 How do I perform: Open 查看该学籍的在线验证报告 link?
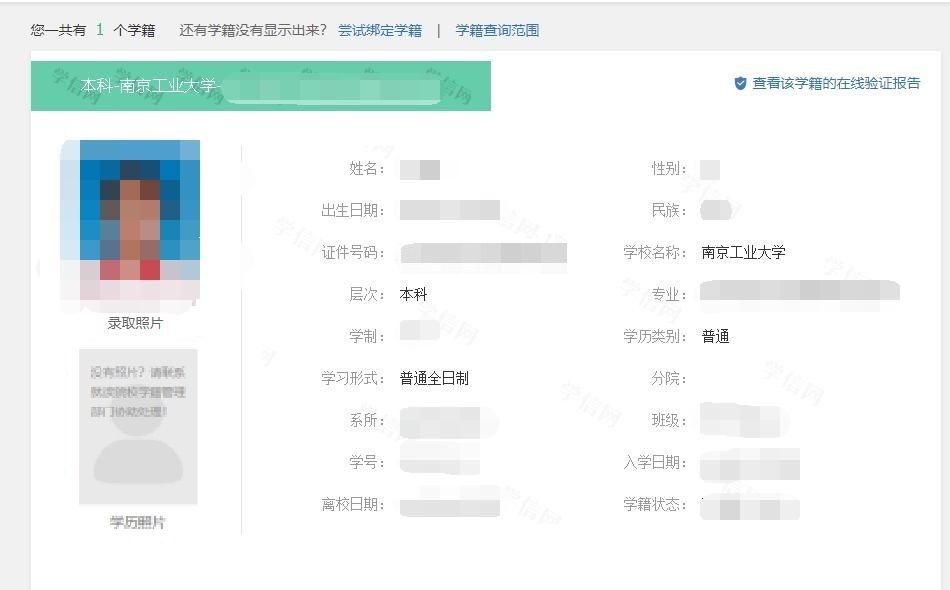(836, 84)
